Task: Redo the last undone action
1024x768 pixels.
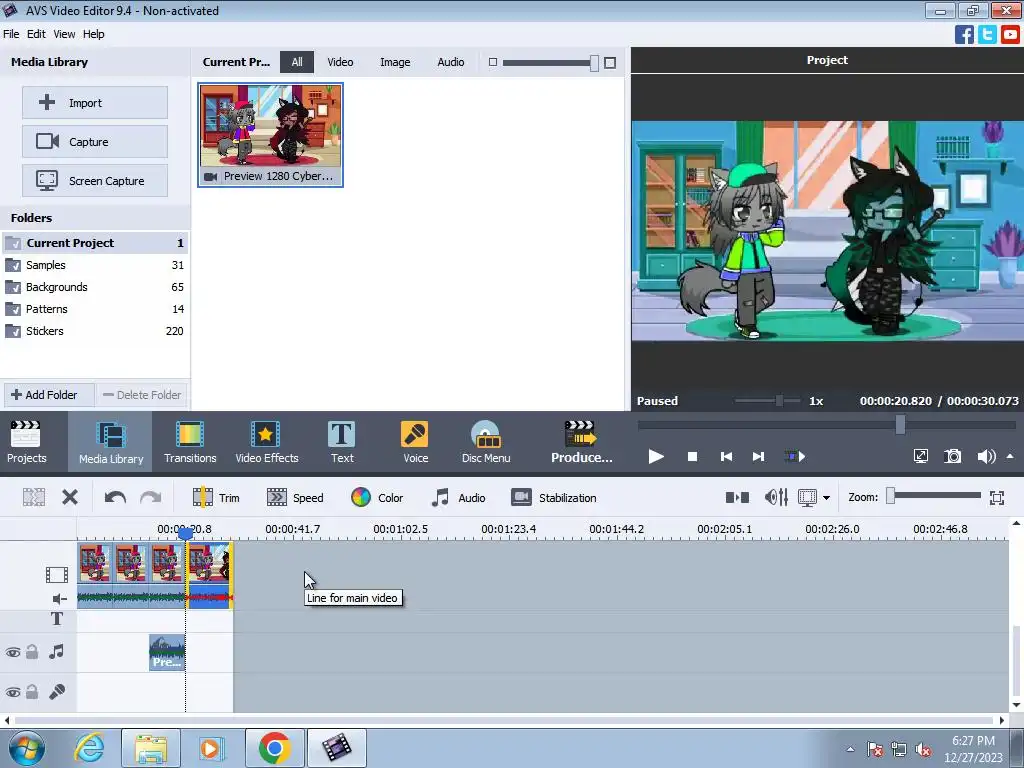Action: point(151,498)
